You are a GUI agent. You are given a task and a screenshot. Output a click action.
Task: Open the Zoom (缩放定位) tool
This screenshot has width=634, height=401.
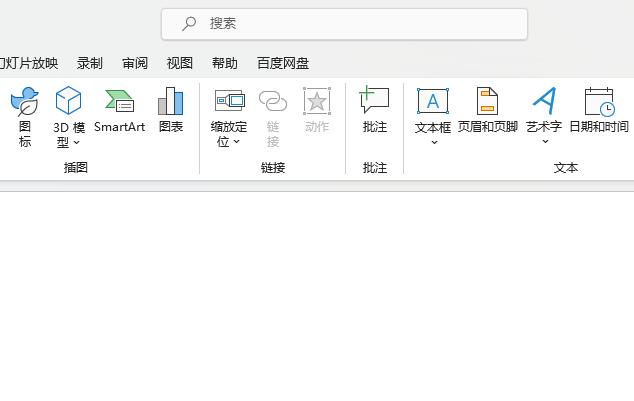tap(229, 117)
